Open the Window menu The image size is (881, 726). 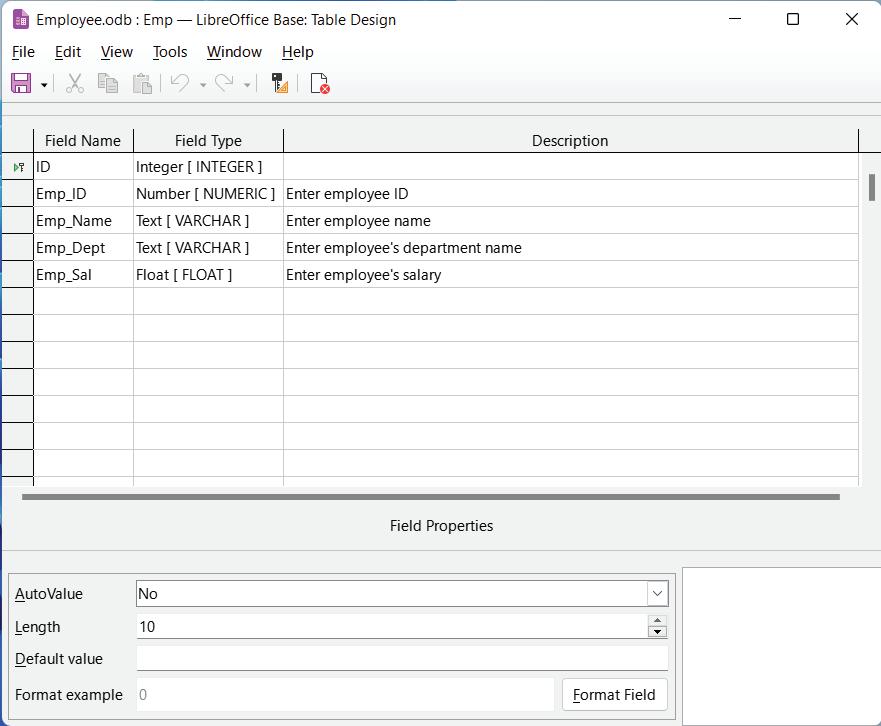234,52
